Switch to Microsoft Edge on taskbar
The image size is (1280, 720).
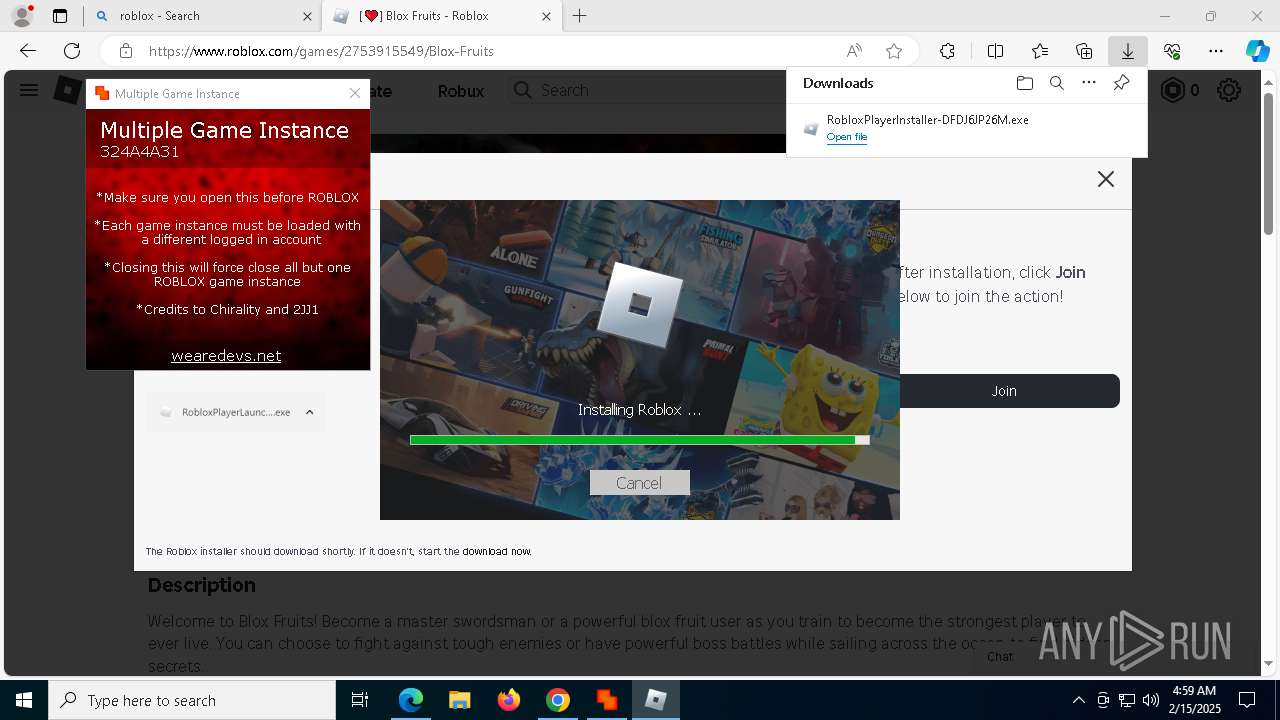411,700
